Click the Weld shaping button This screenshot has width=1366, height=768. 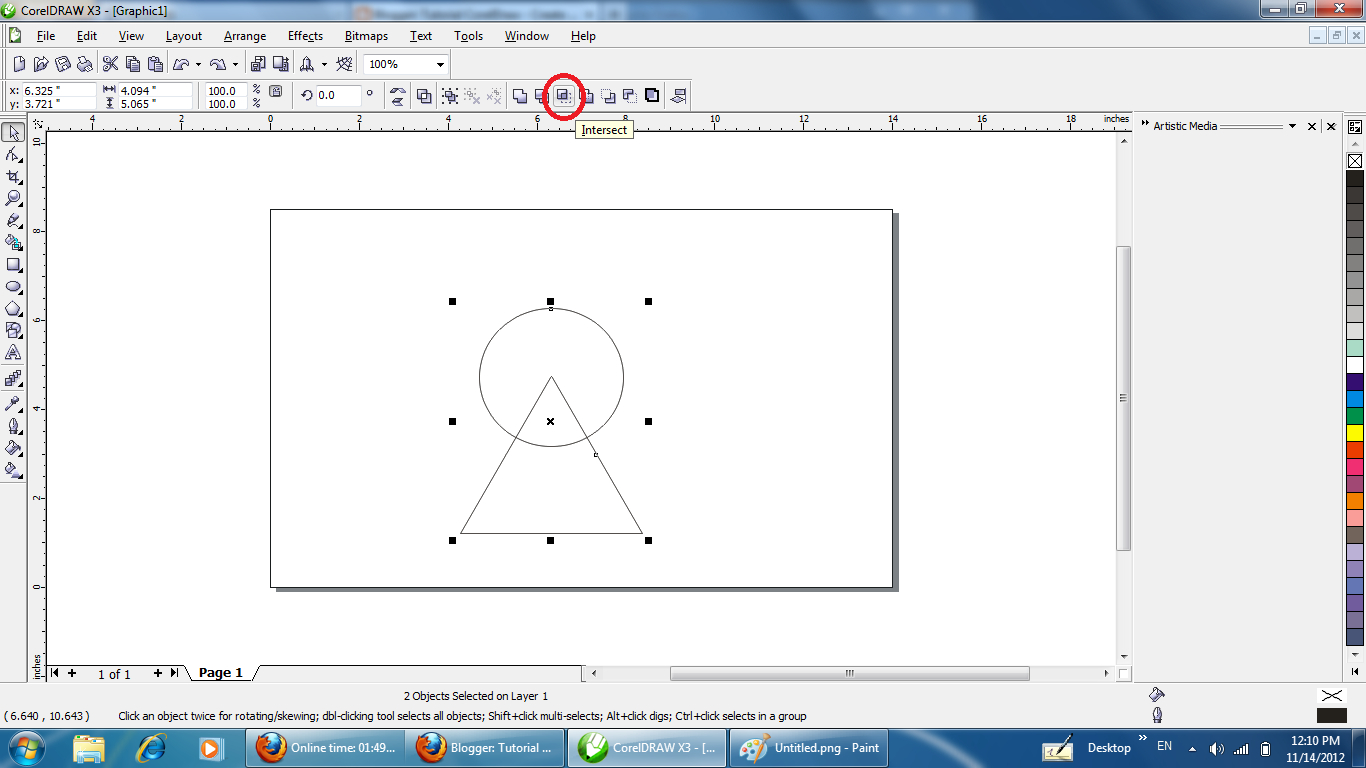tap(520, 96)
